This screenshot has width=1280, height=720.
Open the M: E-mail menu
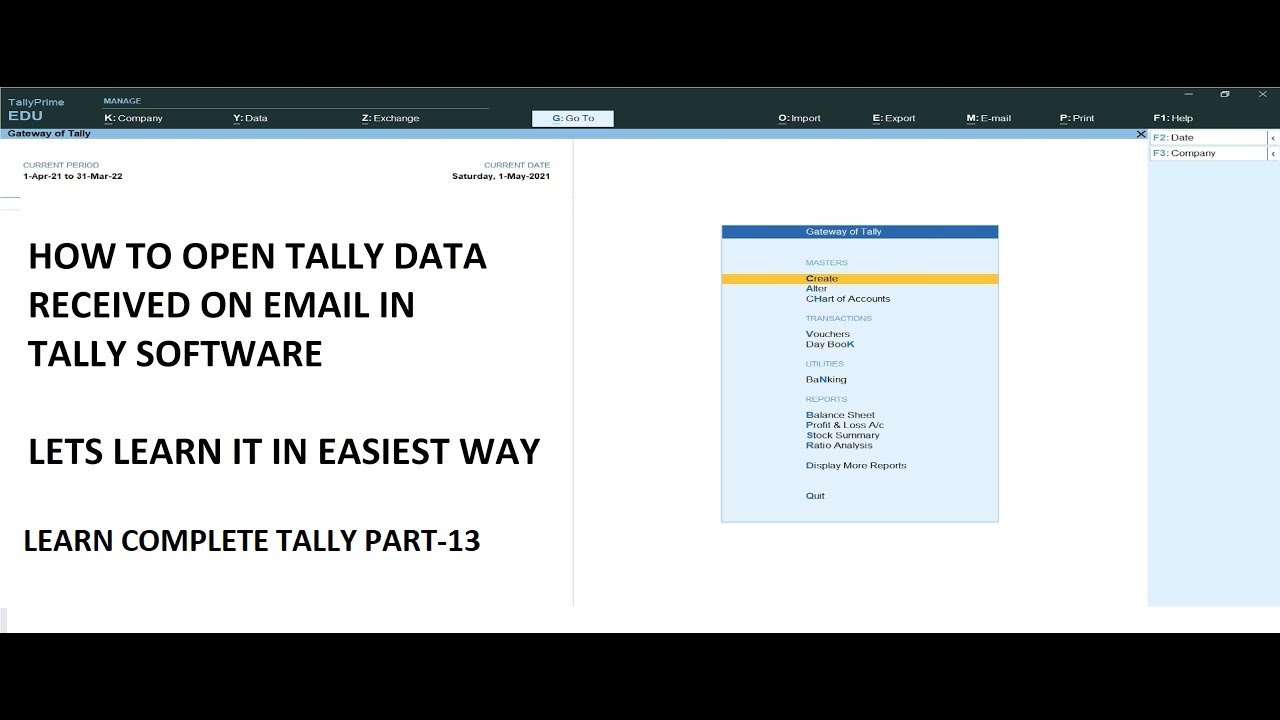coord(989,118)
